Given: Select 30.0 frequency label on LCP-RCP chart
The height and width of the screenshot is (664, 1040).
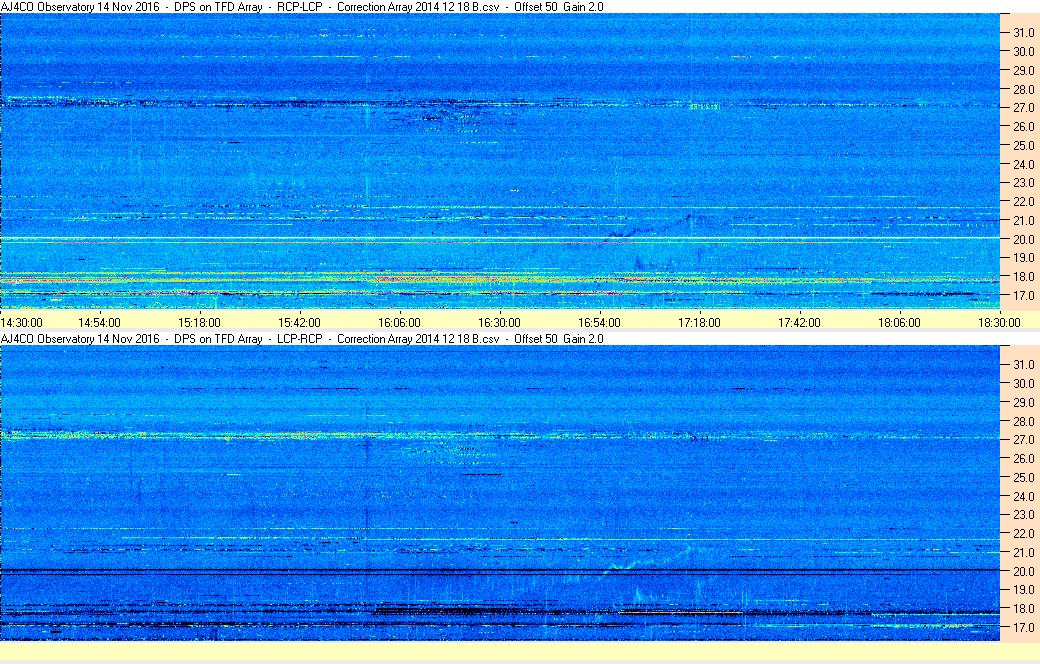Looking at the screenshot, I should [1023, 383].
